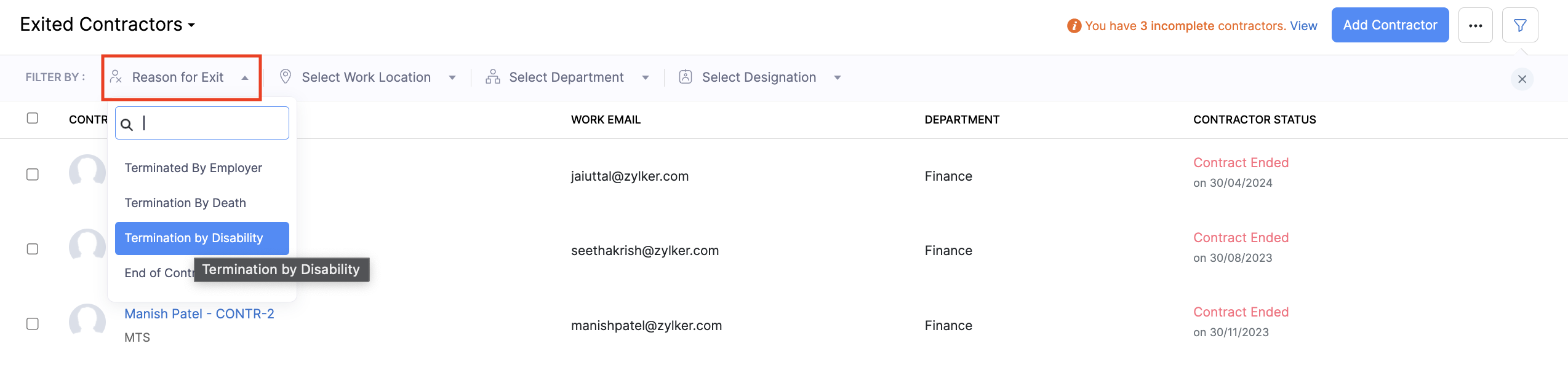
Task: Focus the exit reason search field
Action: coord(210,124)
